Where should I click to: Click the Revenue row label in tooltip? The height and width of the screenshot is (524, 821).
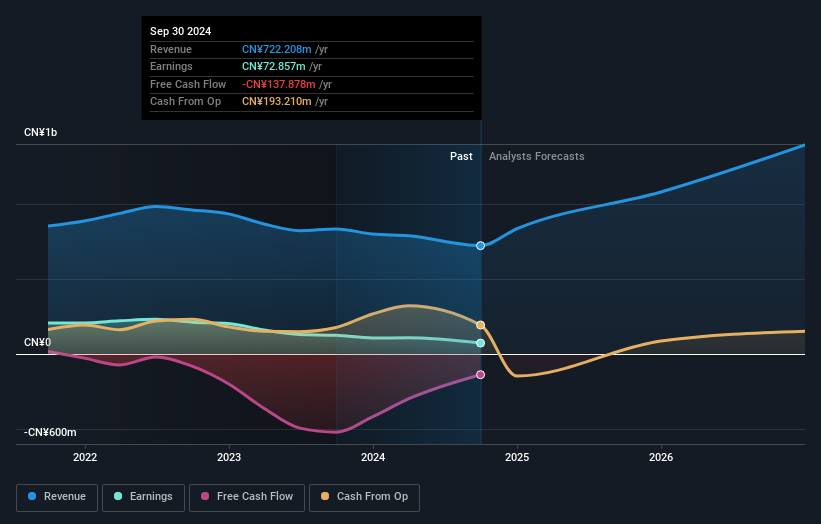tap(171, 49)
